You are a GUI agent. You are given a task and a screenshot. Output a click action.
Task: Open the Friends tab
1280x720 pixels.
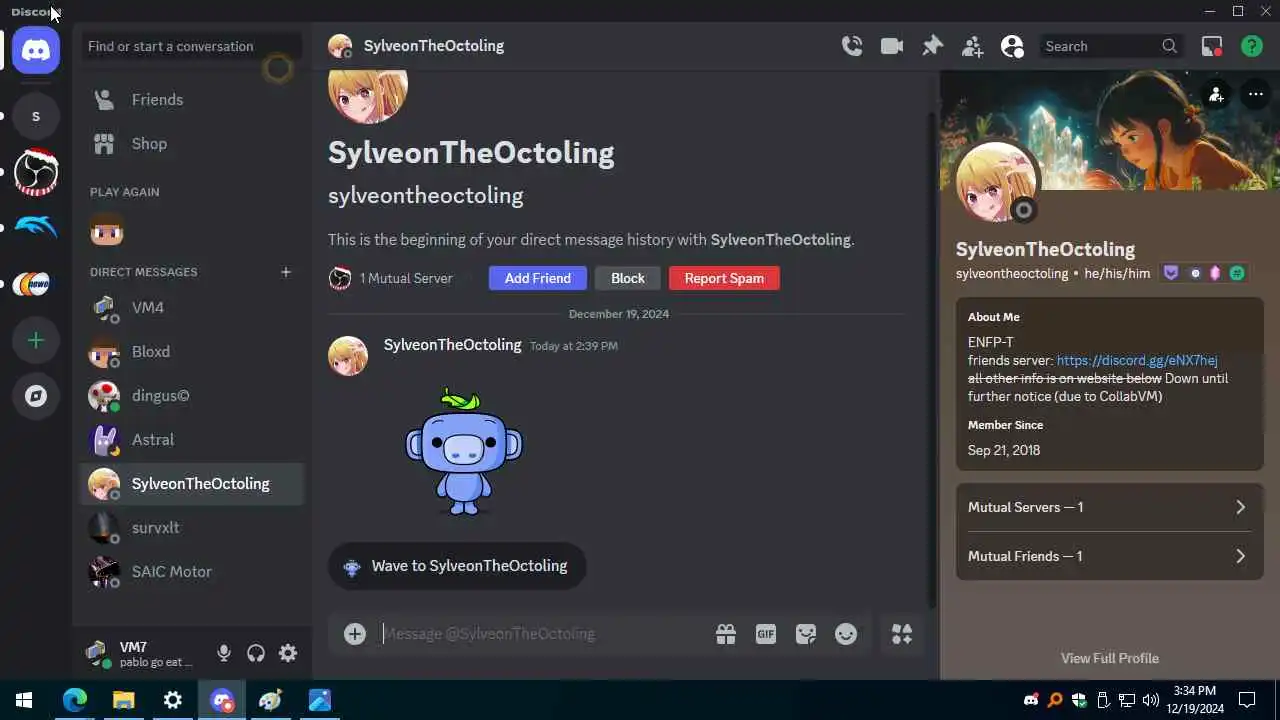pos(191,100)
